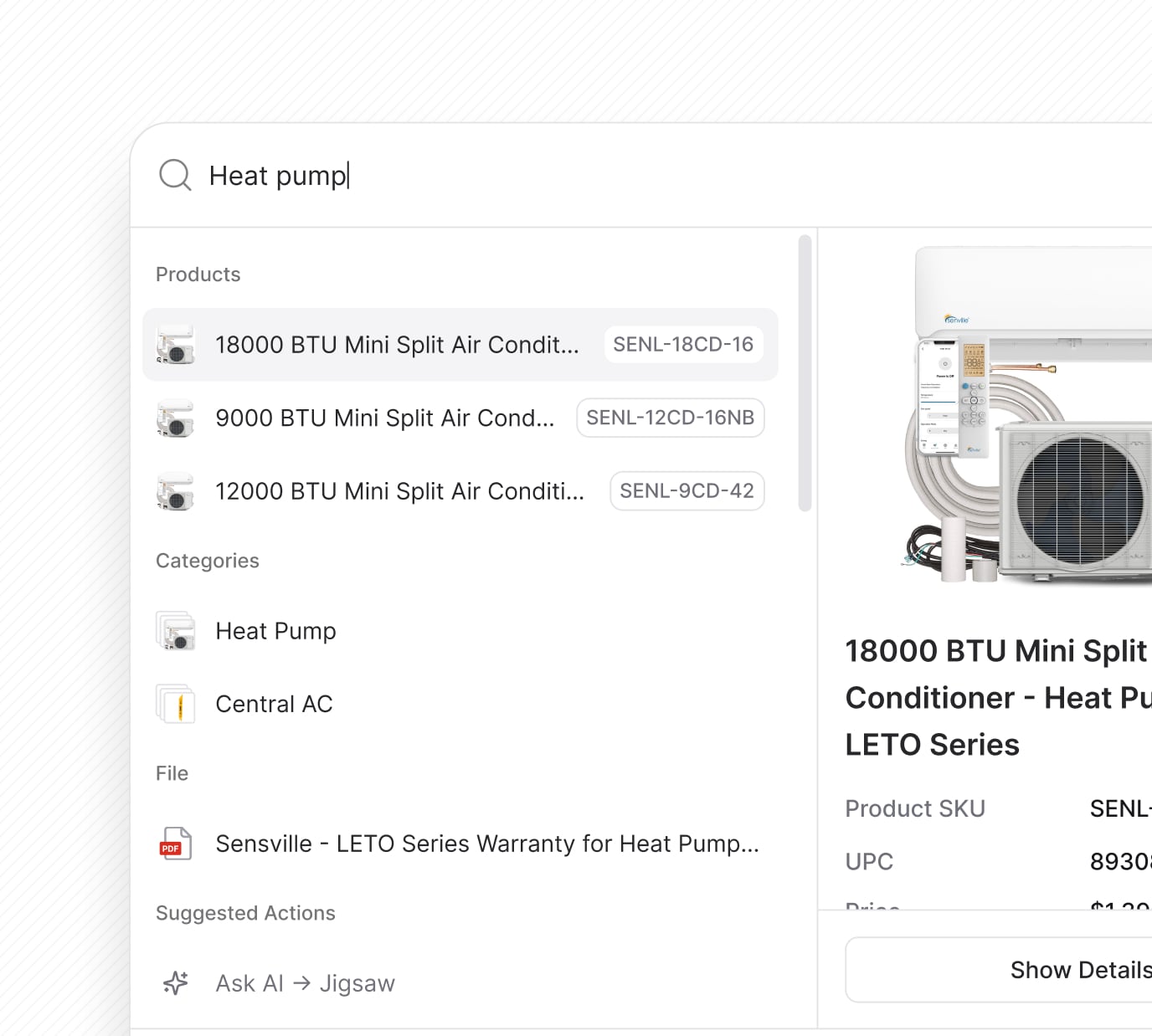Screen dimensions: 1152x1036
Task: Click the 9000 BTU product thumbnail
Action: click(x=175, y=418)
